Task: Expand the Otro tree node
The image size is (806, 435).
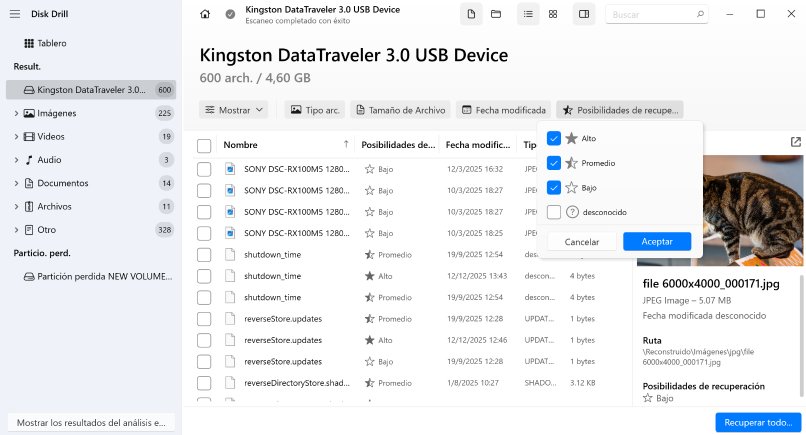Action: pyautogui.click(x=16, y=230)
